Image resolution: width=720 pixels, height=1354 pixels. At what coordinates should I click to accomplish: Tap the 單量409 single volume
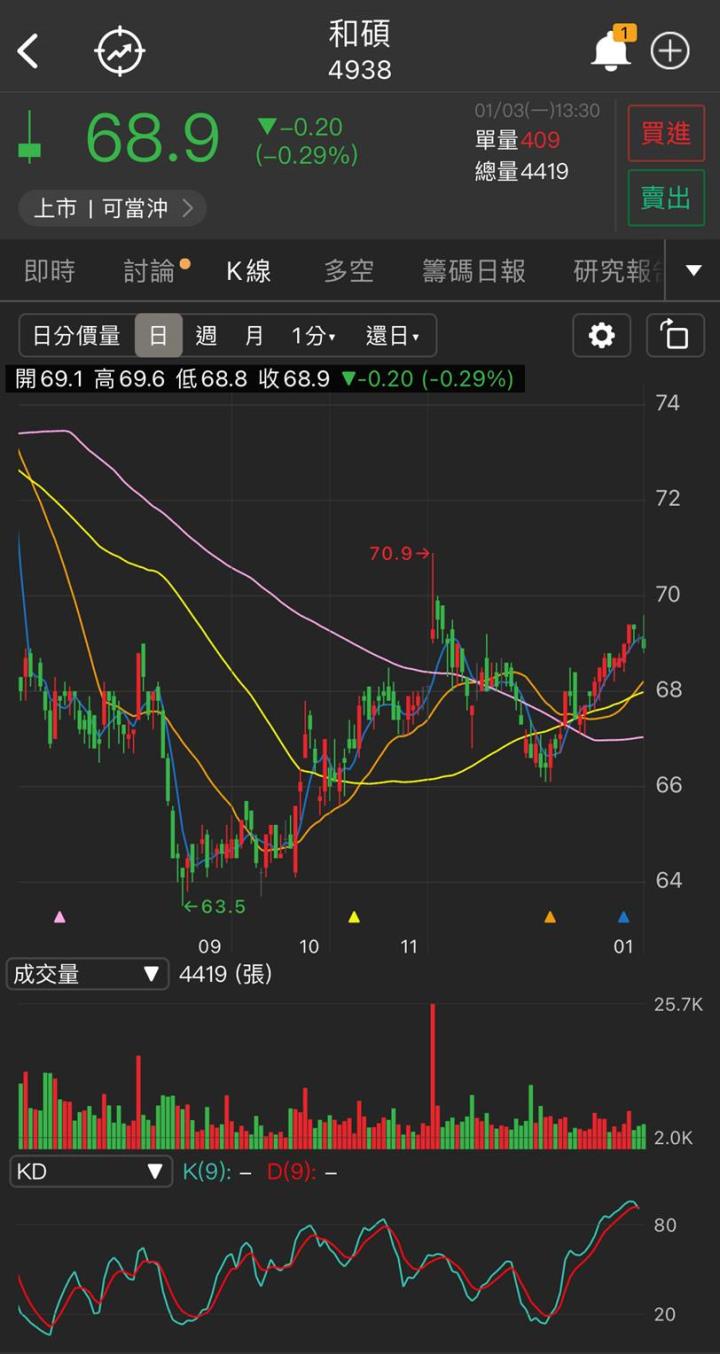pyautogui.click(x=517, y=141)
